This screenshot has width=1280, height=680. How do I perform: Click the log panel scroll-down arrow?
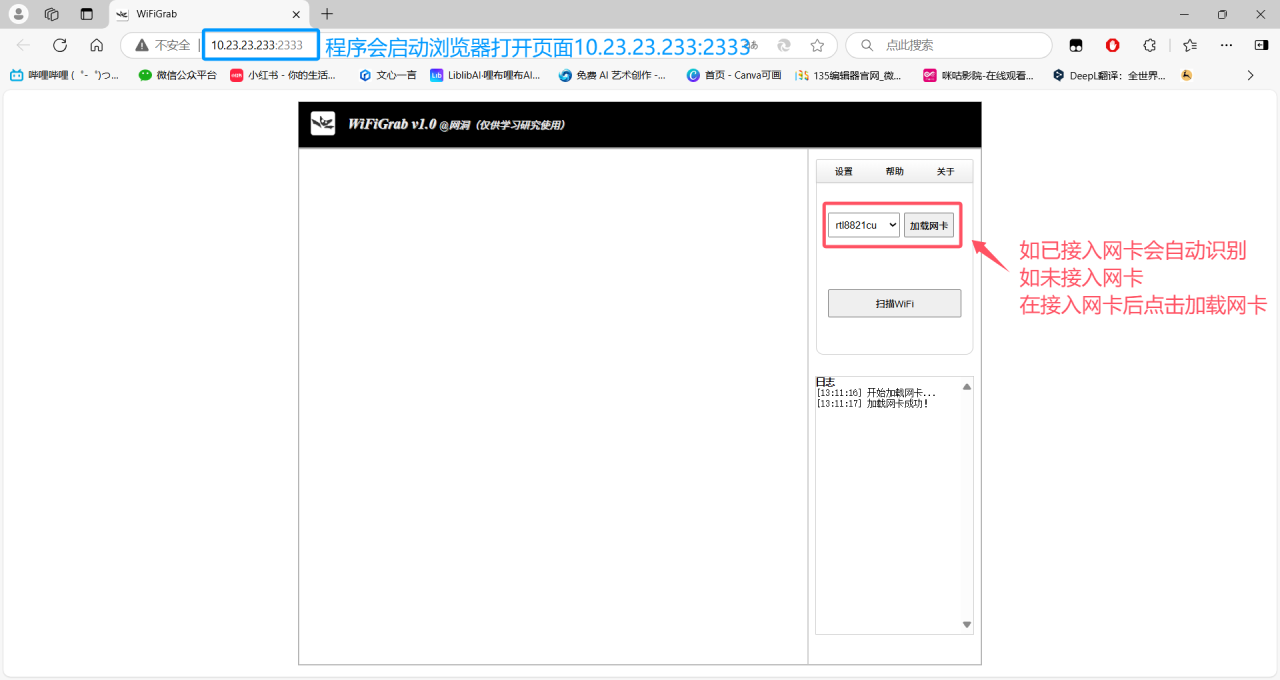(x=967, y=625)
